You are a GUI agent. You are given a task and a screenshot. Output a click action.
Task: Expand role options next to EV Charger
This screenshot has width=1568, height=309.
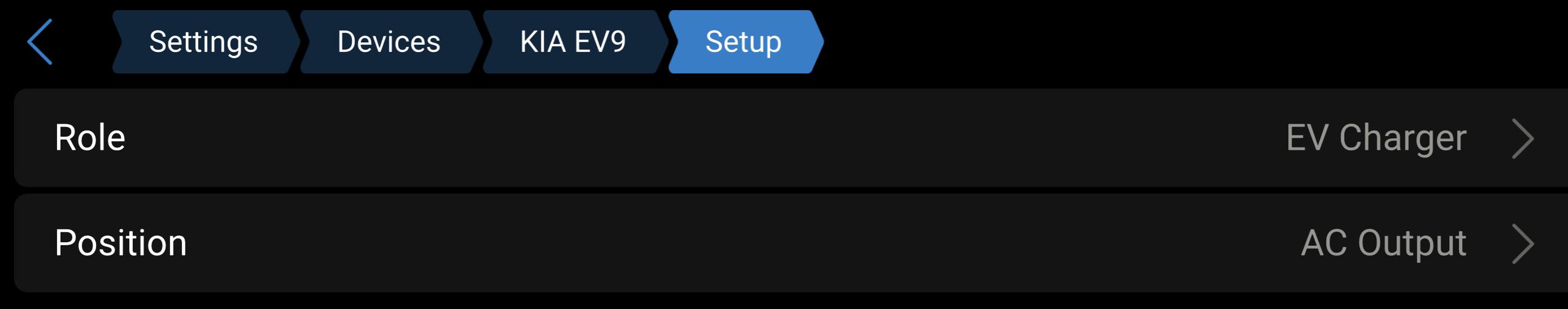[1522, 139]
